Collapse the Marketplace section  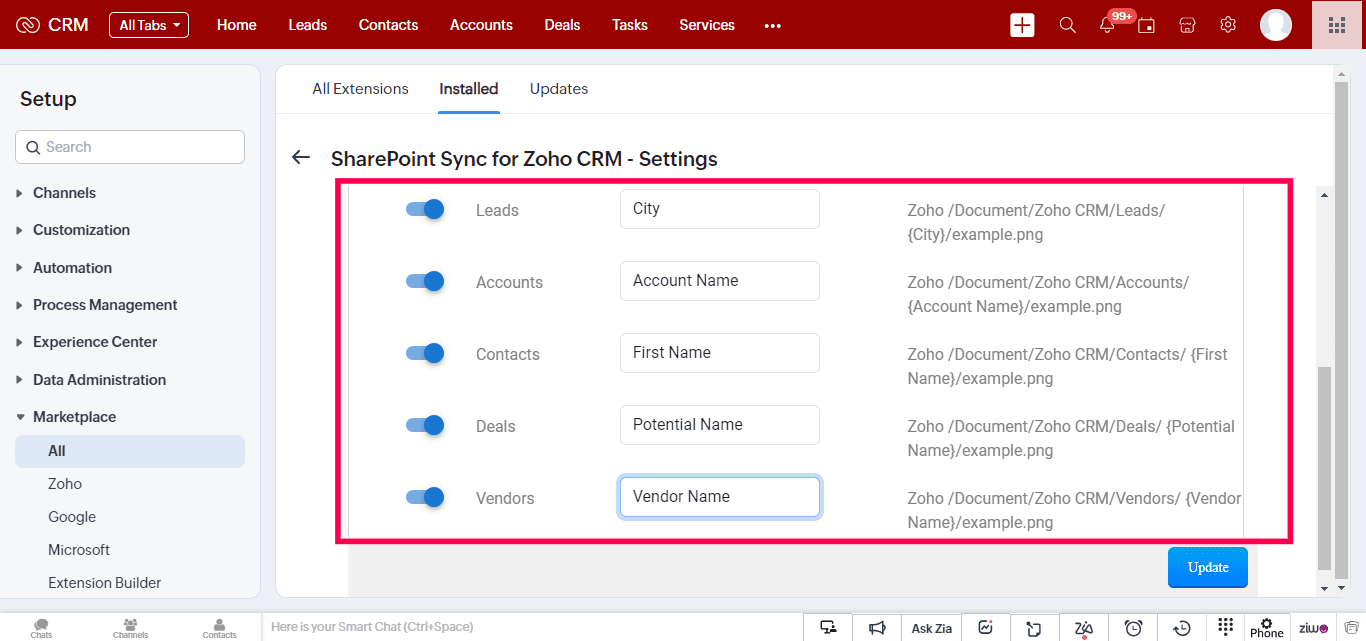74,417
